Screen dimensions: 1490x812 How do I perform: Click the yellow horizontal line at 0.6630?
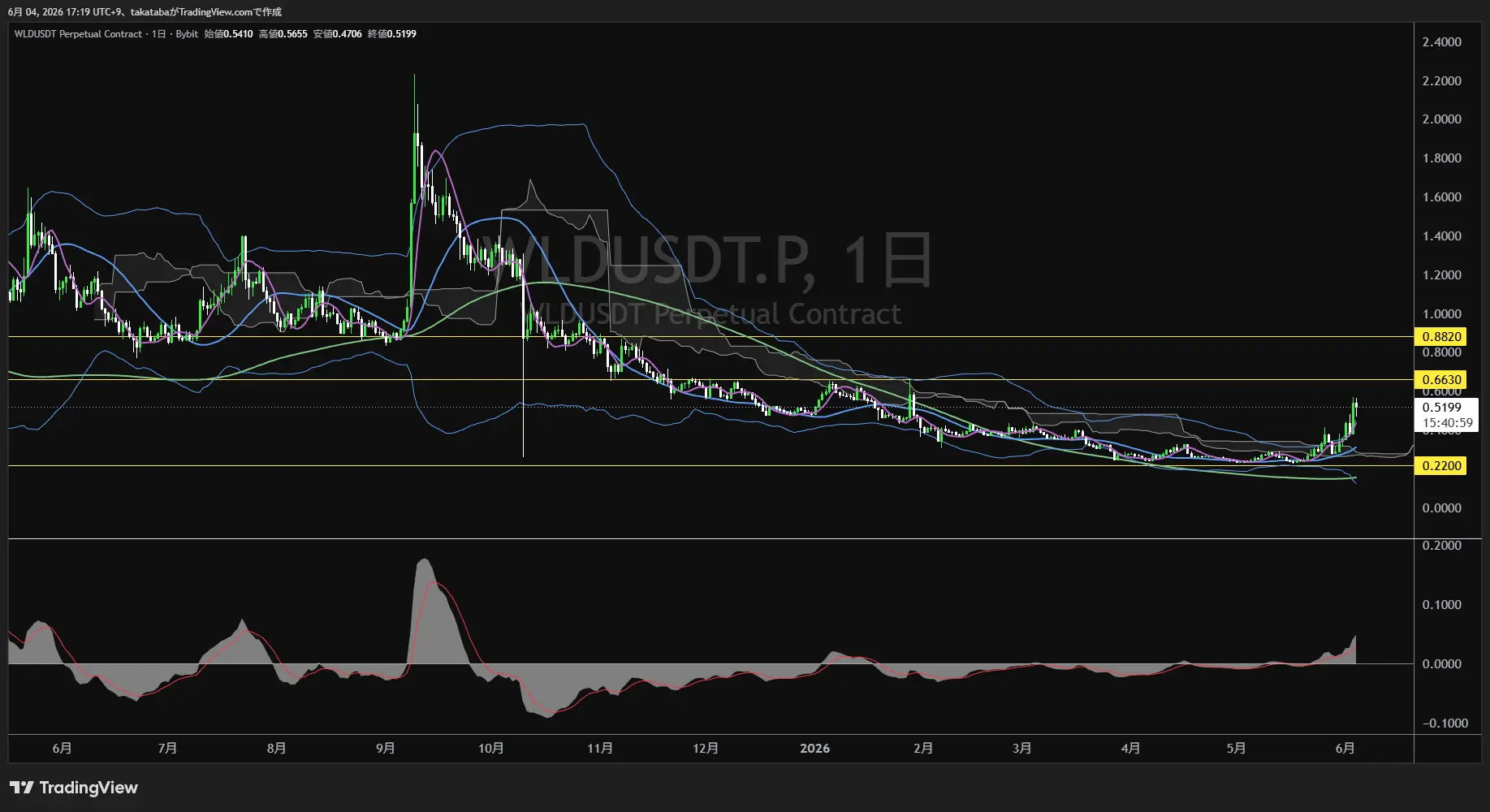coord(710,379)
